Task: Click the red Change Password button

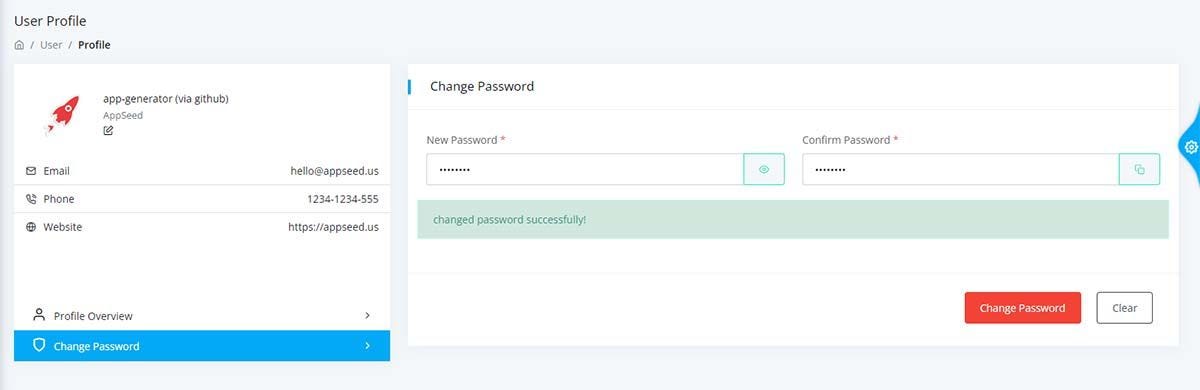Action: pos(1023,308)
